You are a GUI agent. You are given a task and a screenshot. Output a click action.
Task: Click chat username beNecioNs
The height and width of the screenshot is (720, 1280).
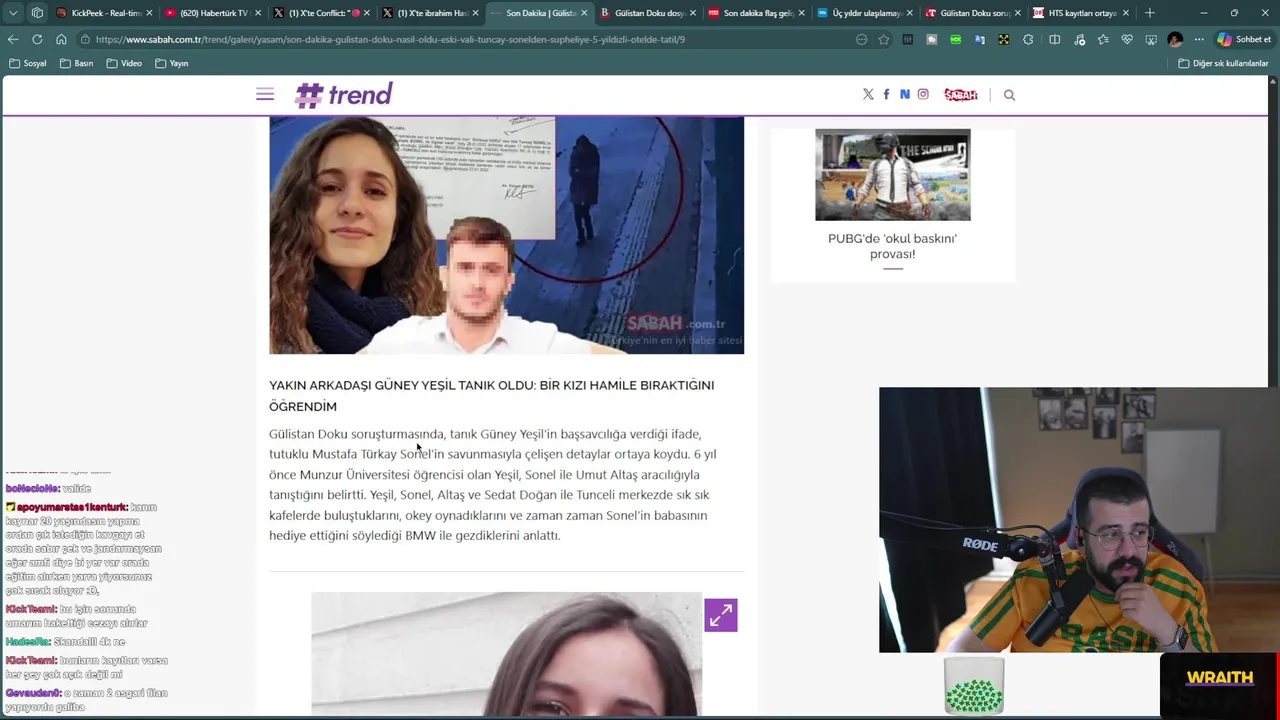[32, 488]
